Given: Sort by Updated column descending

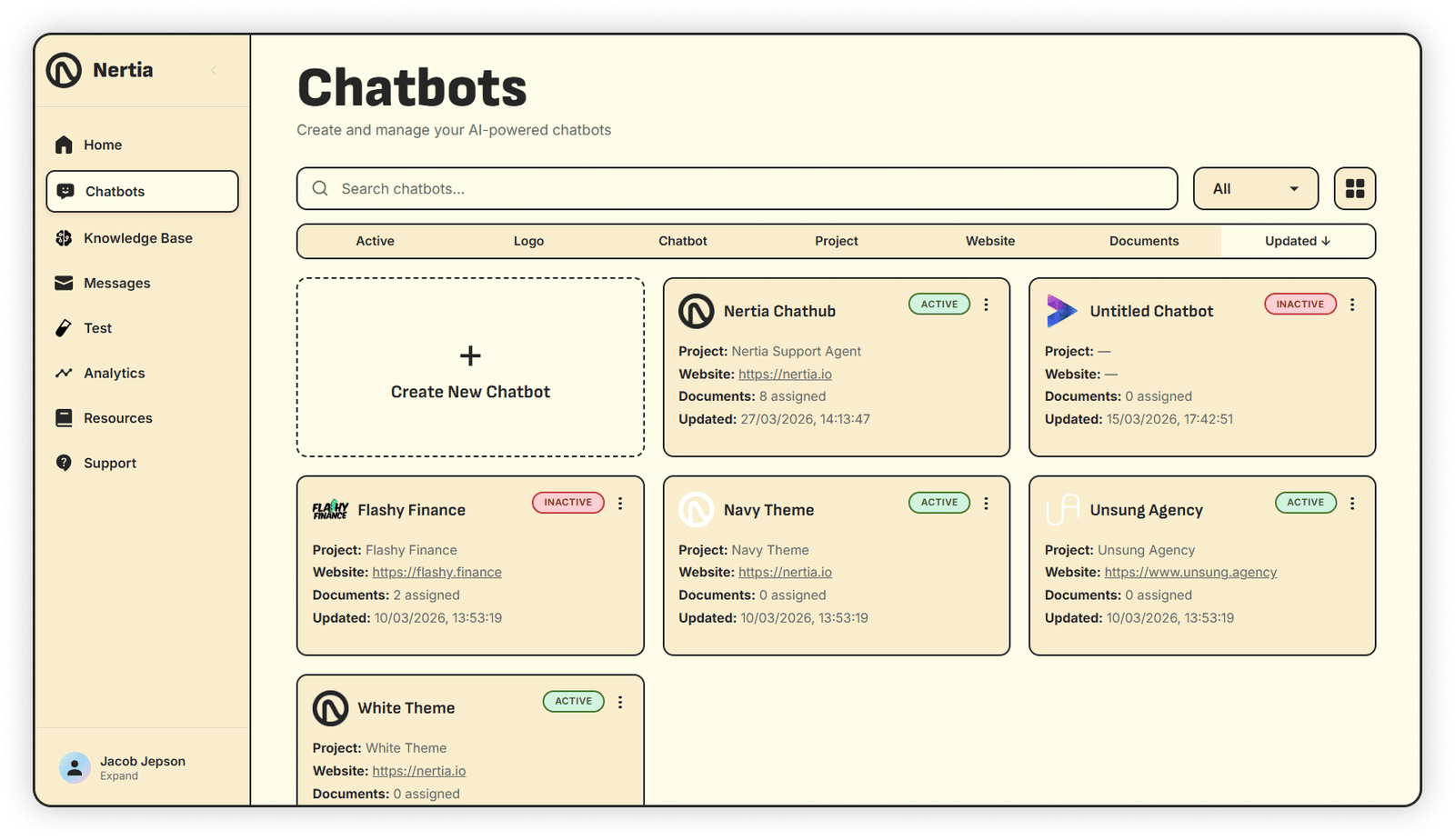Looking at the screenshot, I should point(1297,241).
